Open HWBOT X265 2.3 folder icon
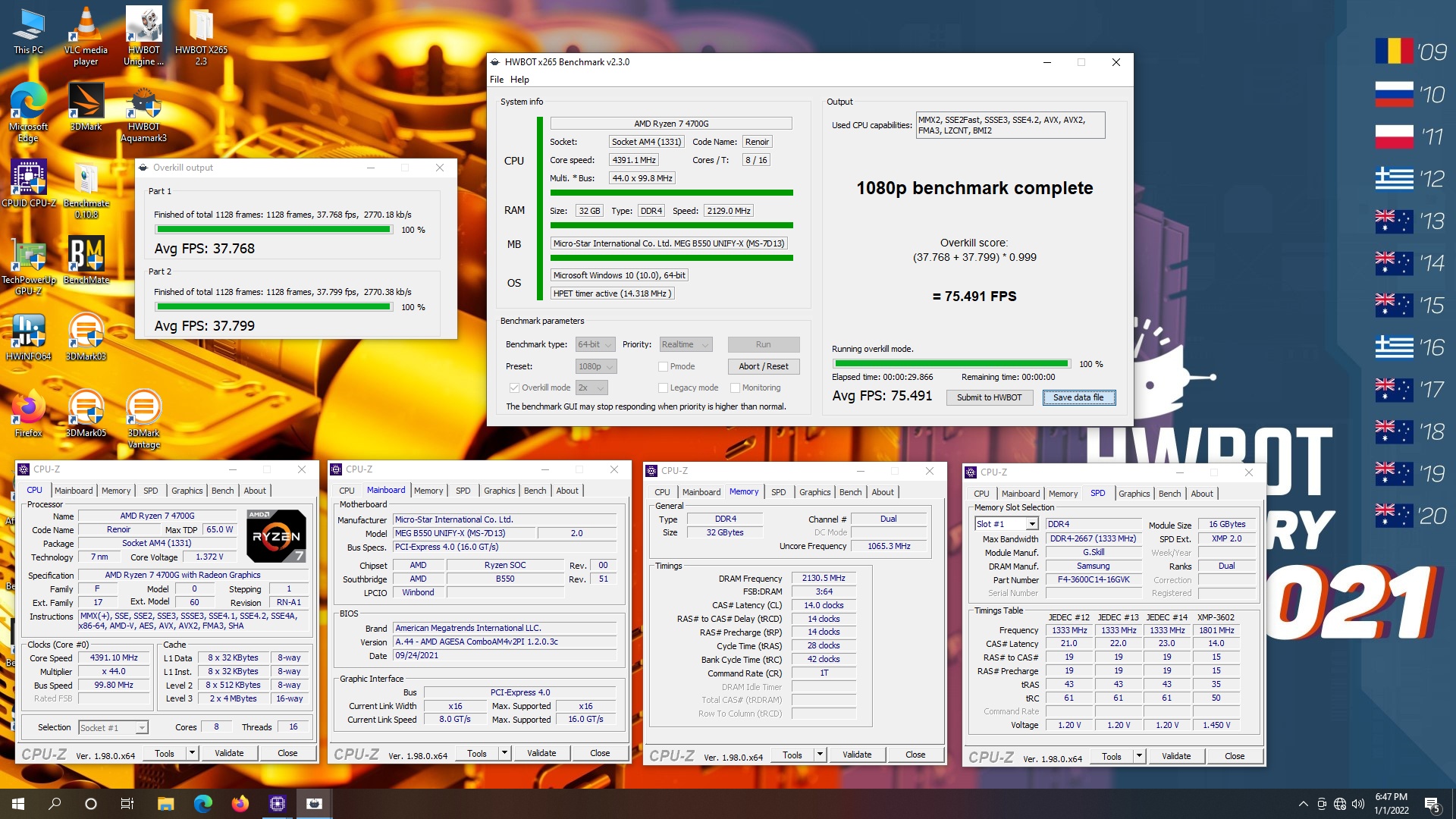This screenshot has height=819, width=1456. click(201, 36)
